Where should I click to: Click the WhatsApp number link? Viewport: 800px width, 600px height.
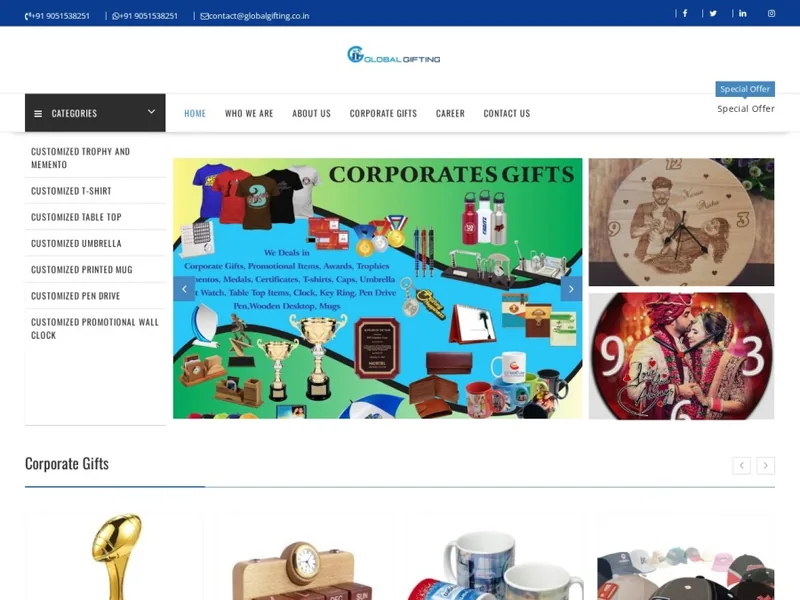(x=145, y=16)
